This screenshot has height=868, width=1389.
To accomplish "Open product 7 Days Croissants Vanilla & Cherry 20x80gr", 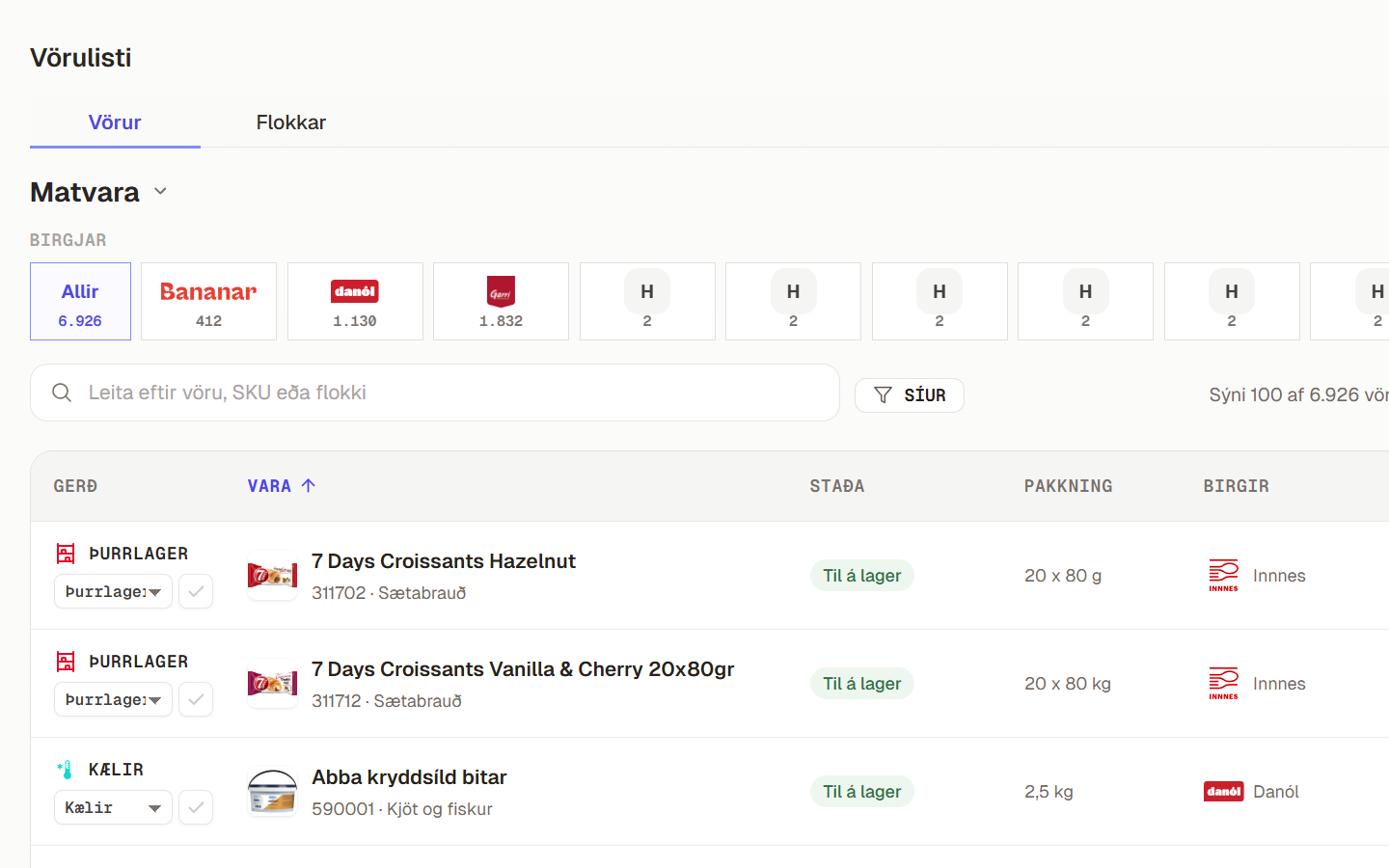I will click(x=523, y=669).
